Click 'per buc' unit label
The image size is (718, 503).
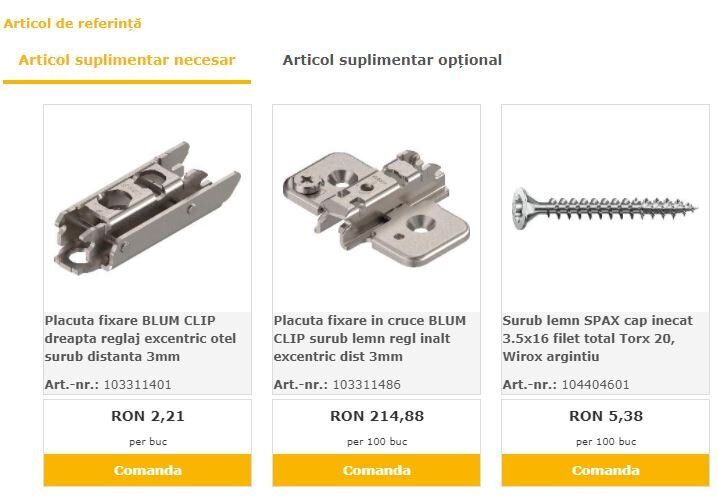(147, 441)
